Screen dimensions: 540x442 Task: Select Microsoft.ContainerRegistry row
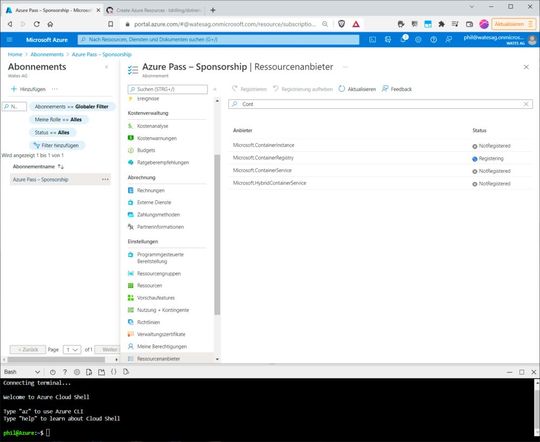(381, 158)
